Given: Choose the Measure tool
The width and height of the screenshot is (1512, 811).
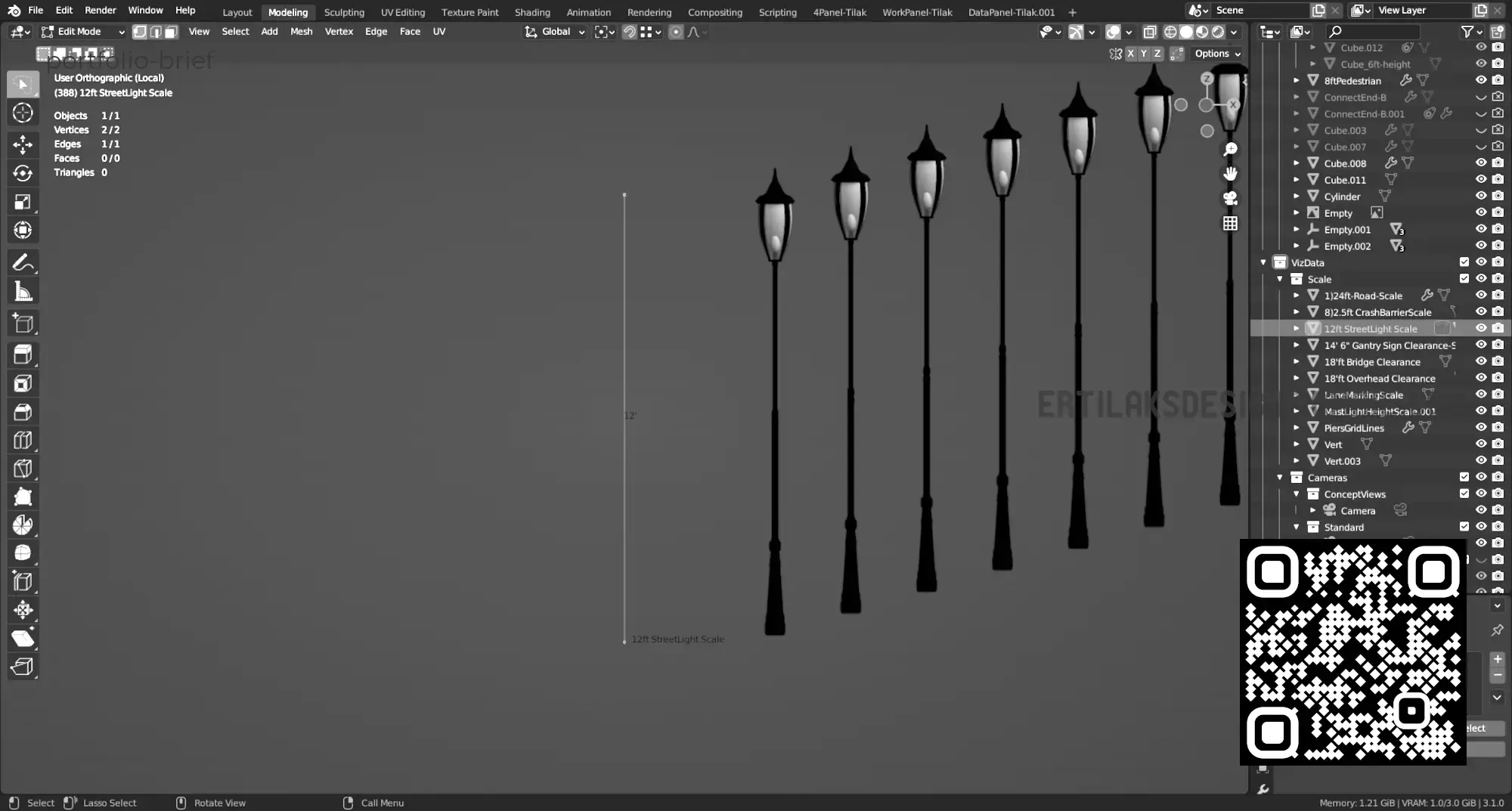Looking at the screenshot, I should [23, 292].
